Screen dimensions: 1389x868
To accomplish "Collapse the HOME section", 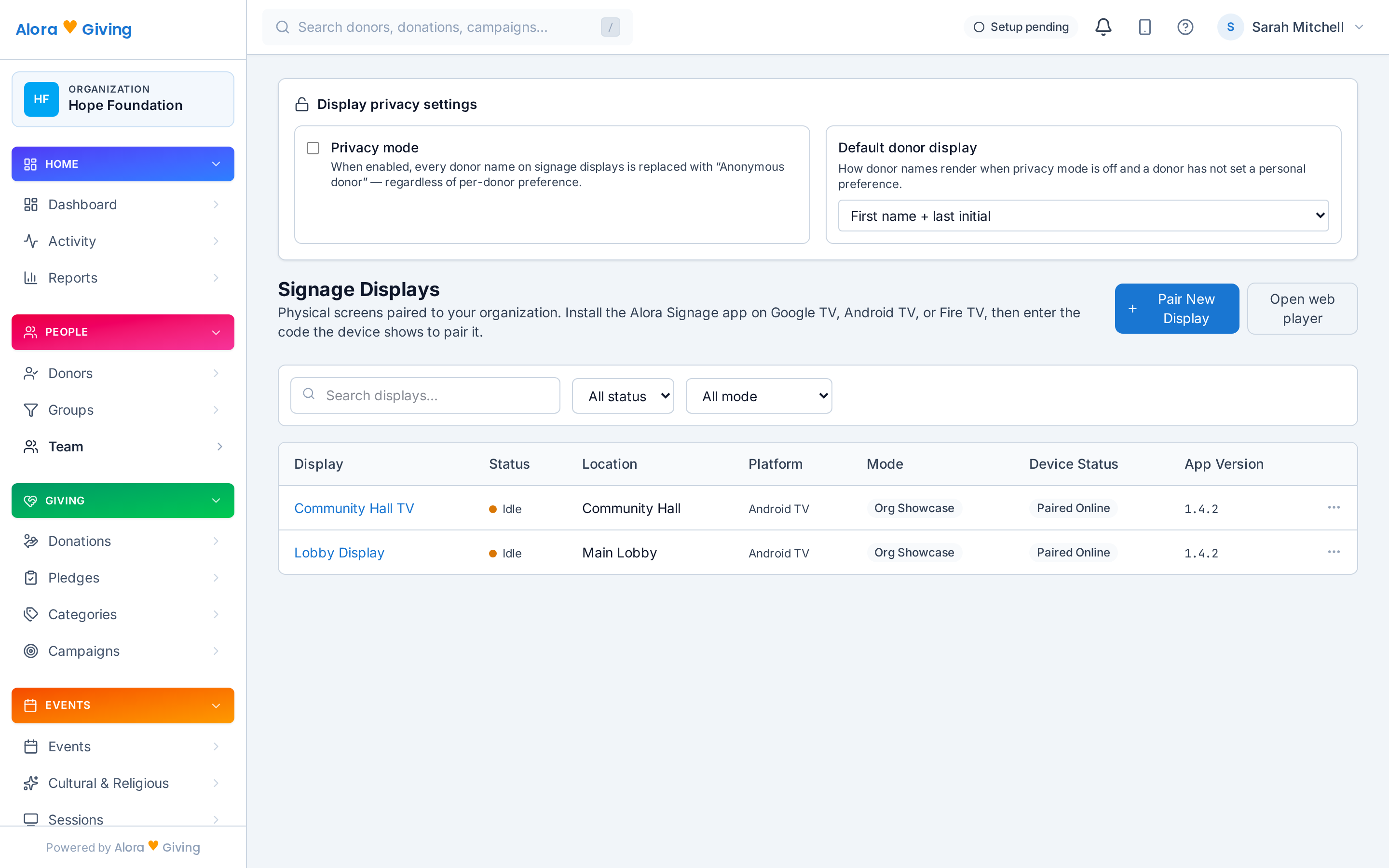I will point(123,164).
